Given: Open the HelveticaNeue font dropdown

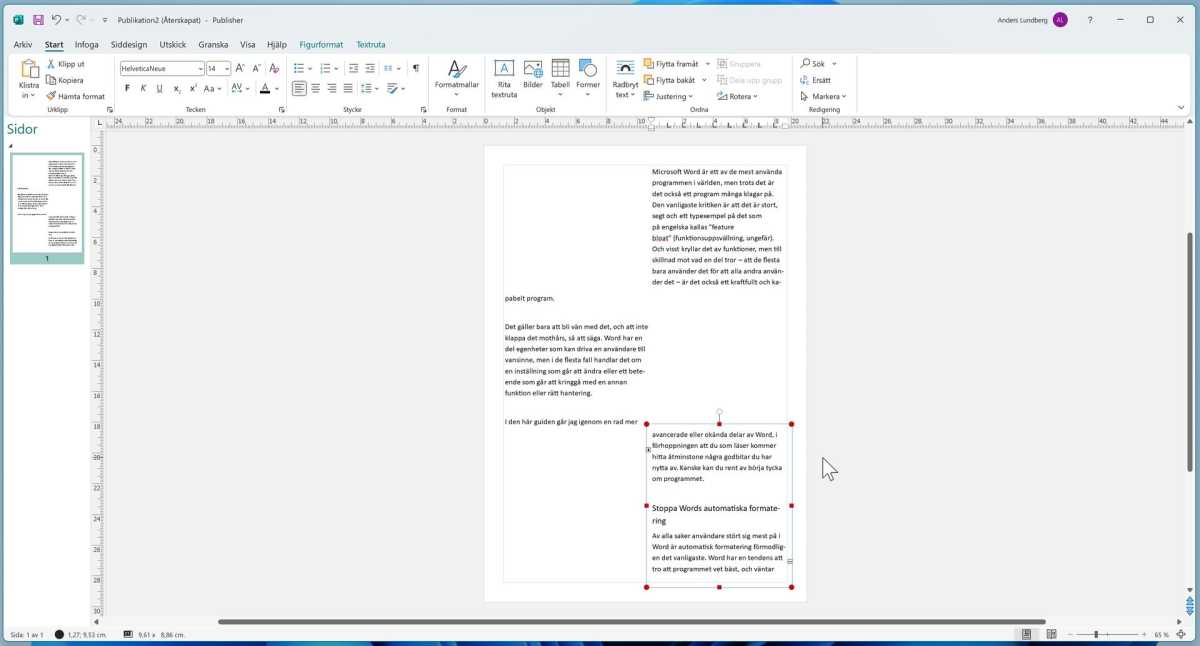Looking at the screenshot, I should tap(199, 68).
